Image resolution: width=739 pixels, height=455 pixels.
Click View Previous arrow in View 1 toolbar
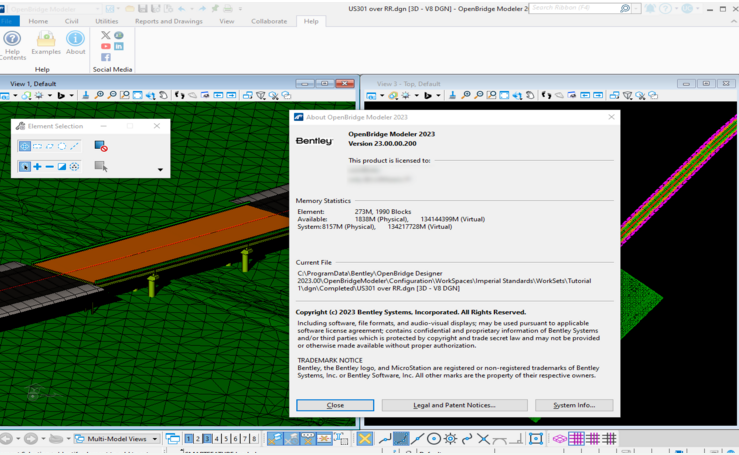(218, 95)
